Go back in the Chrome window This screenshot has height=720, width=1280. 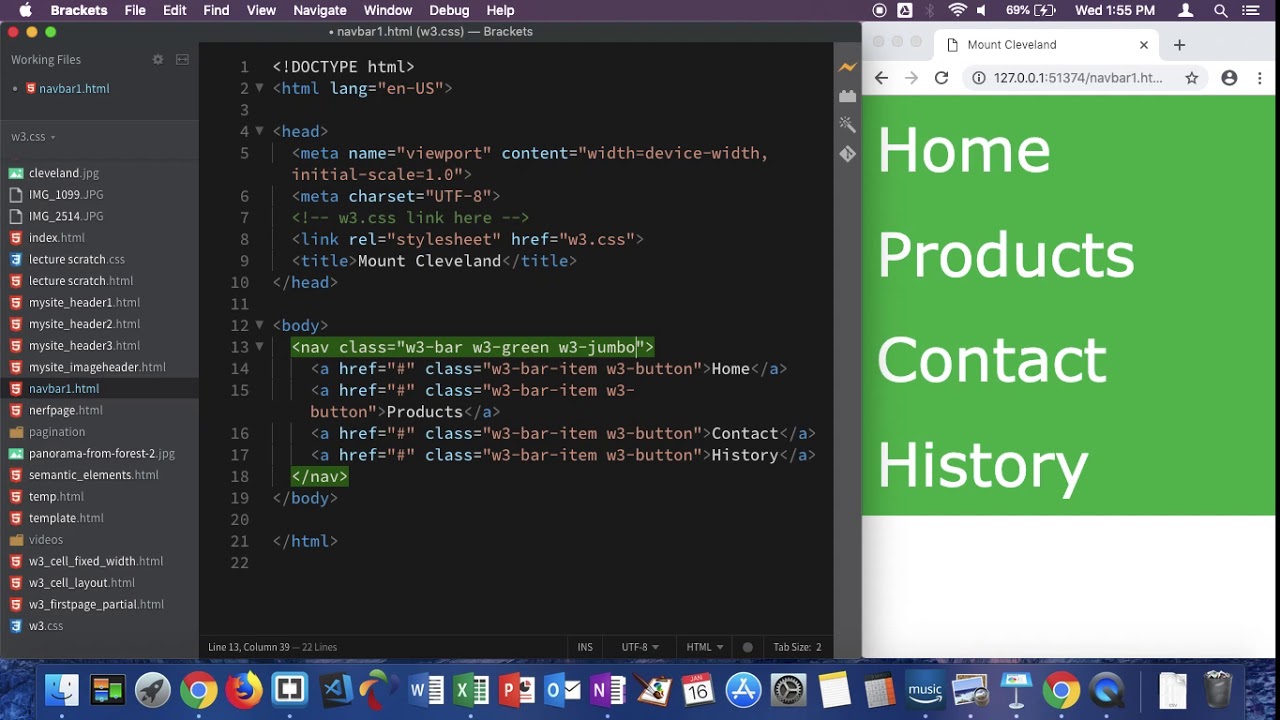(881, 78)
